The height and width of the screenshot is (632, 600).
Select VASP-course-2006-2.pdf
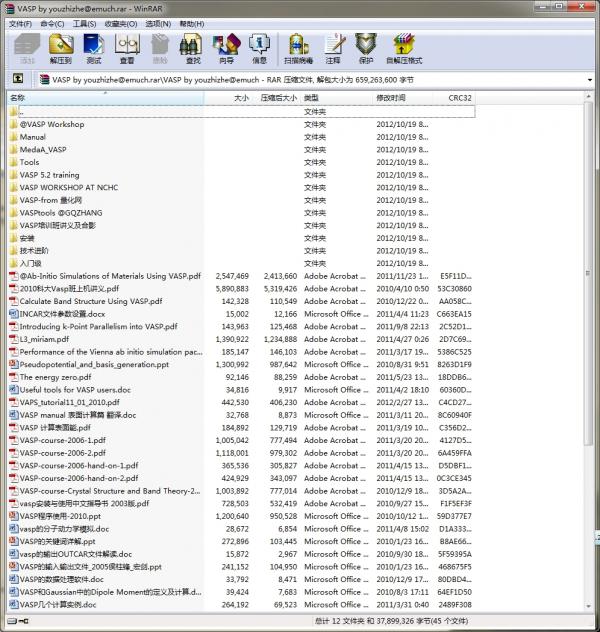pyautogui.click(x=241, y=453)
